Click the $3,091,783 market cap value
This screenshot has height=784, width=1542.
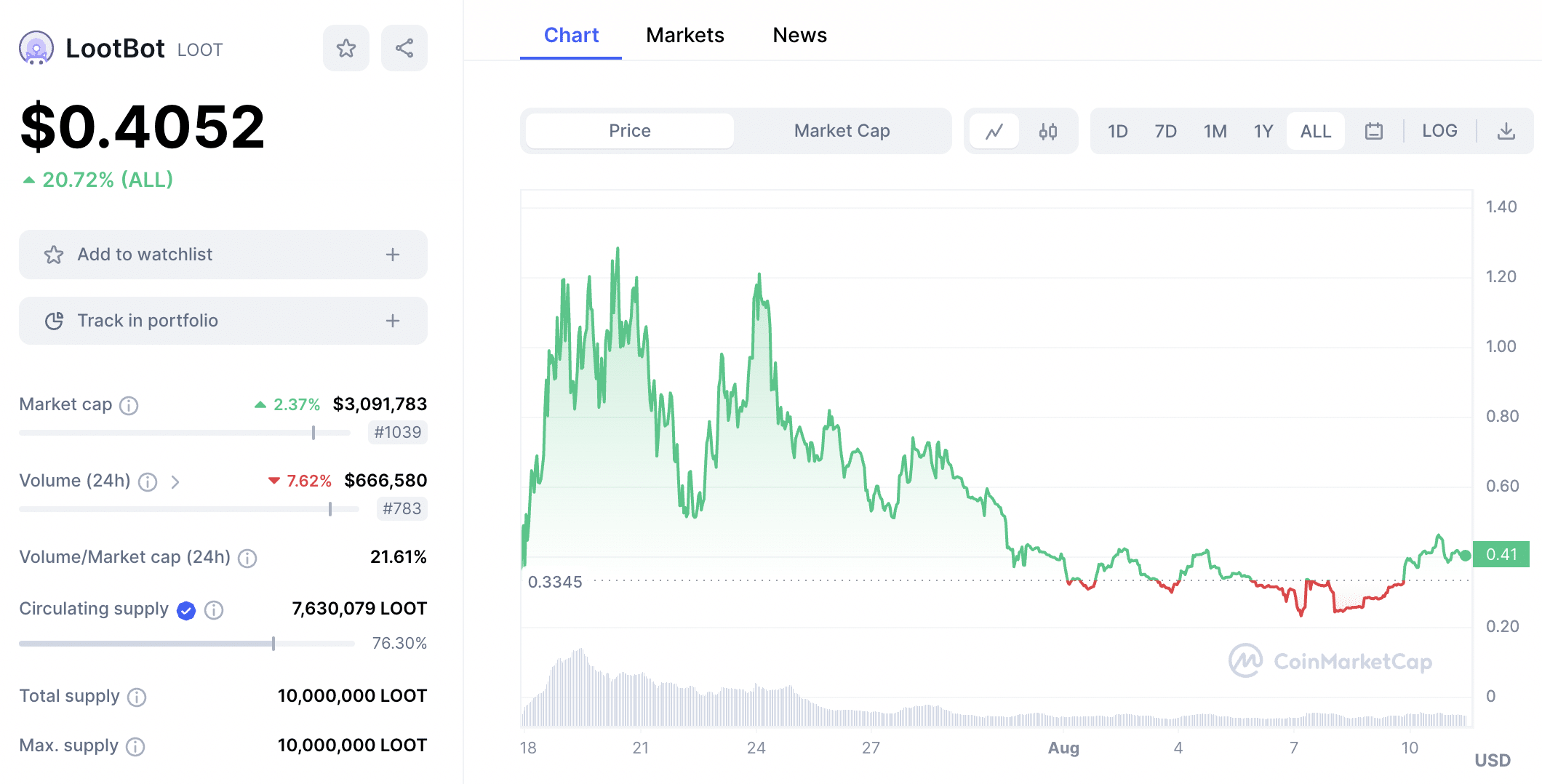[x=380, y=404]
